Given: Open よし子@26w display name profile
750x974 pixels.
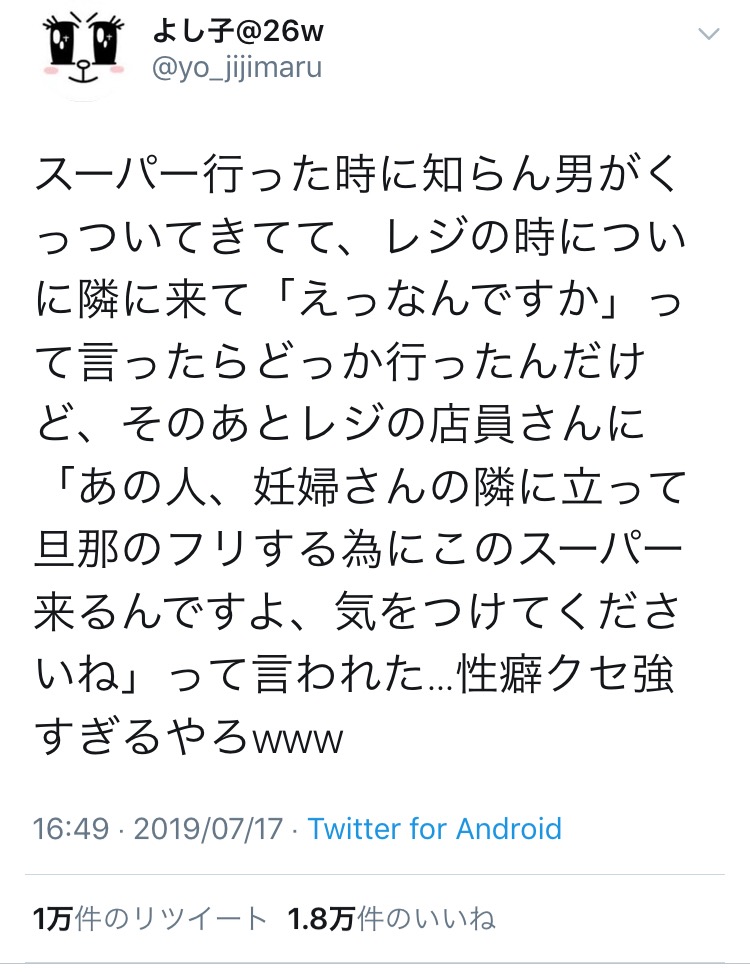Looking at the screenshot, I should tap(237, 31).
